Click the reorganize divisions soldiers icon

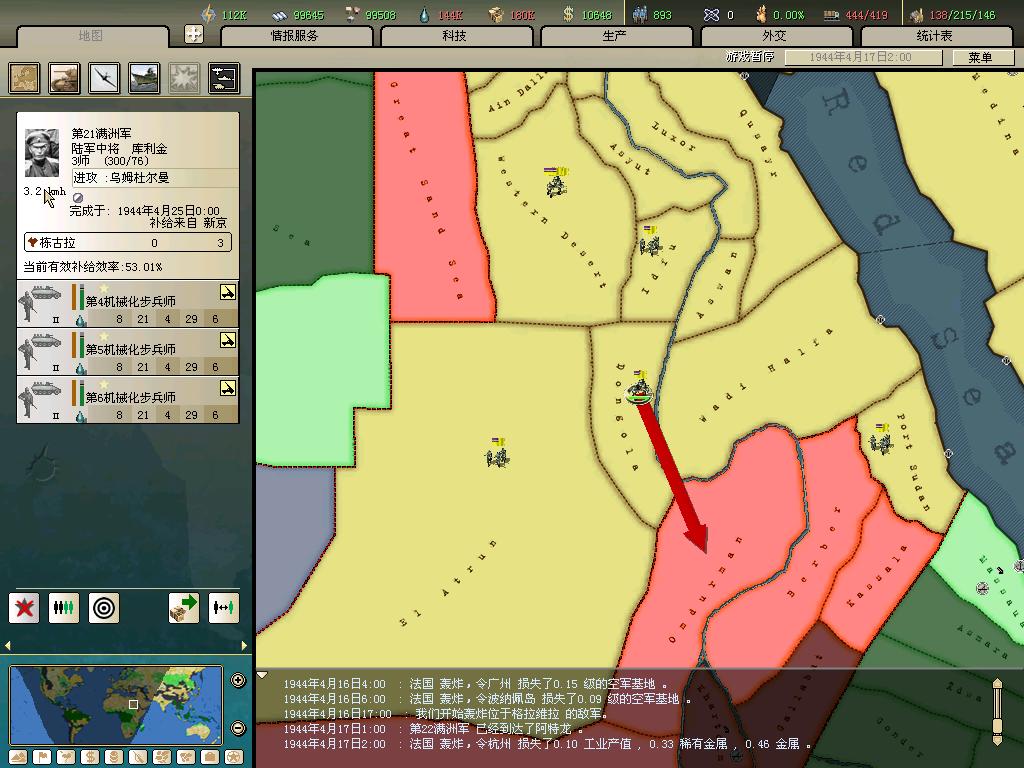click(64, 607)
